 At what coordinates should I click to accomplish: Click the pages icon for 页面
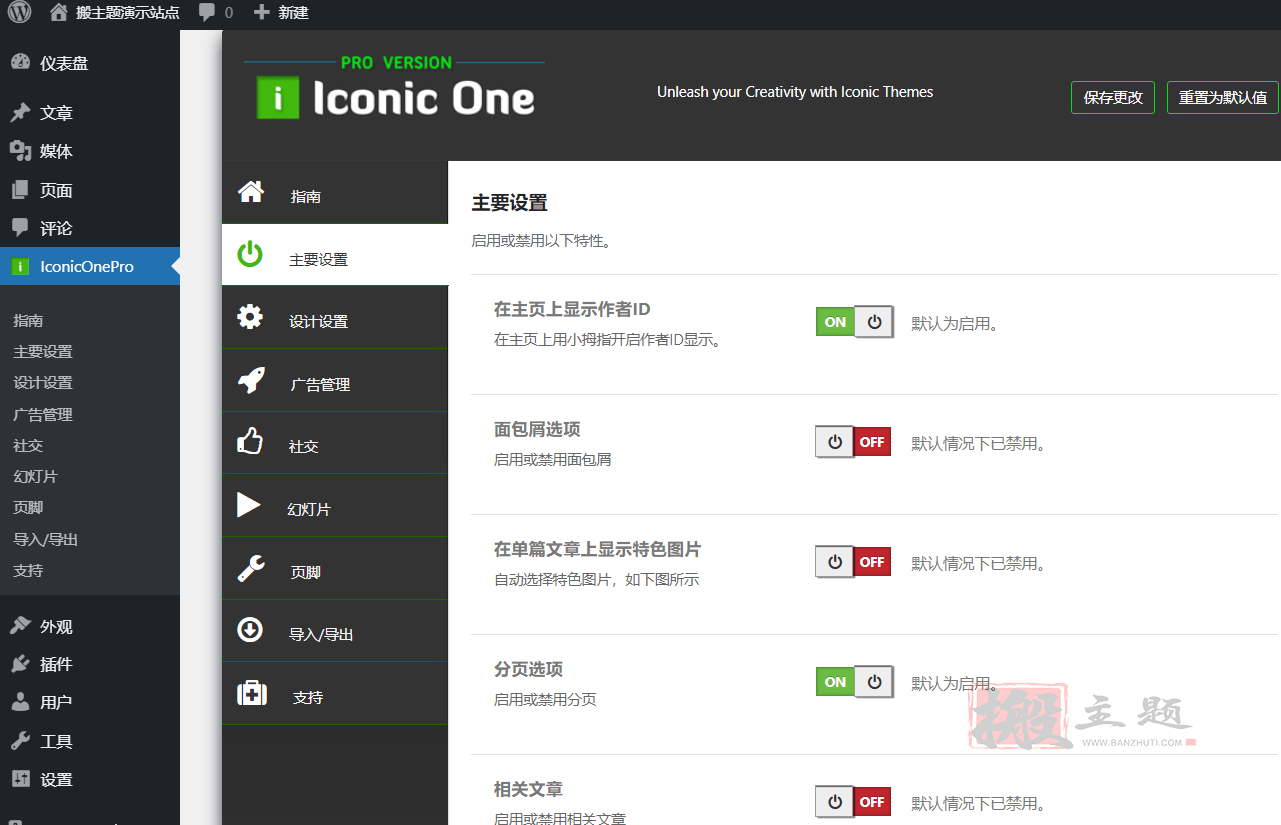pyautogui.click(x=20, y=190)
